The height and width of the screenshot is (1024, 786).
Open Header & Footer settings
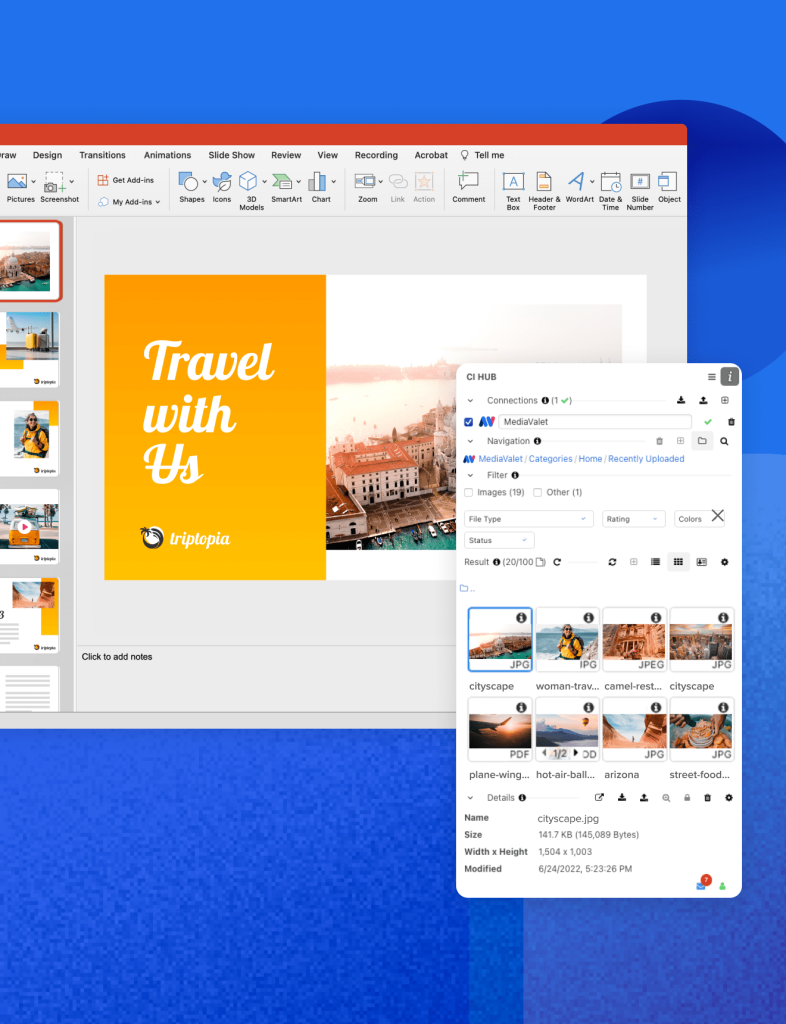pyautogui.click(x=544, y=190)
